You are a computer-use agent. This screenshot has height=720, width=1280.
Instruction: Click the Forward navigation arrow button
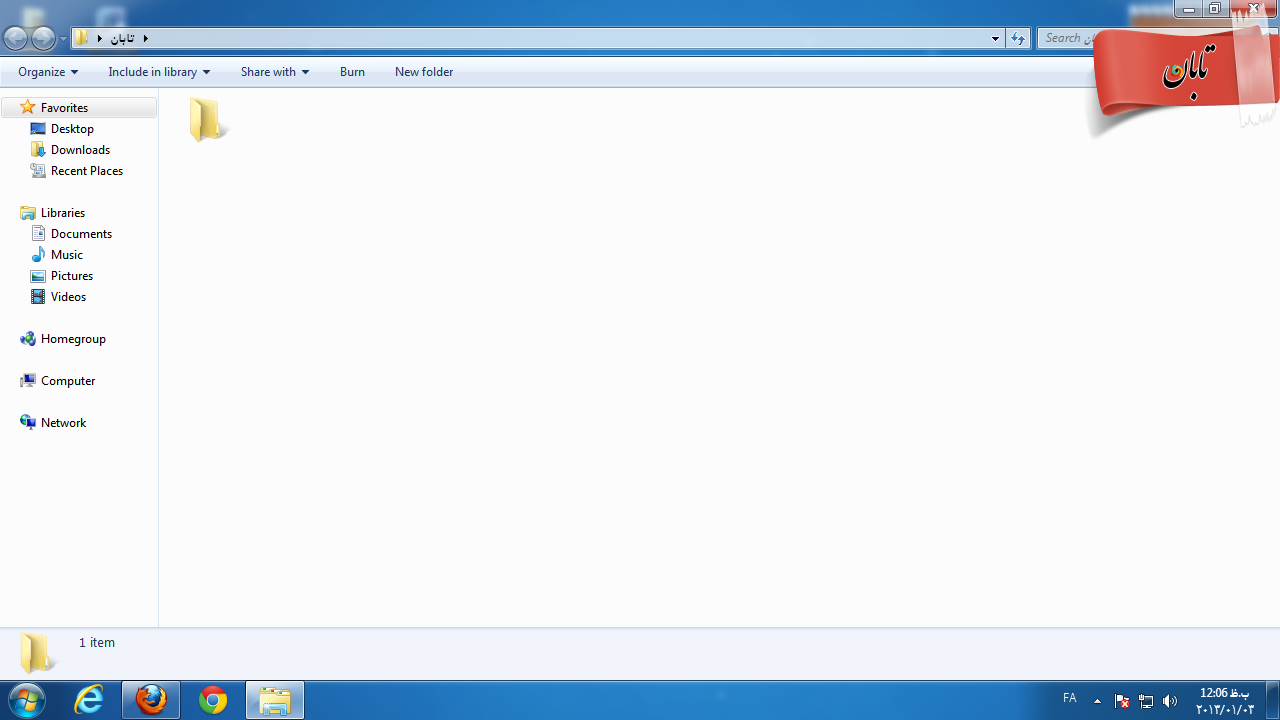coord(43,39)
